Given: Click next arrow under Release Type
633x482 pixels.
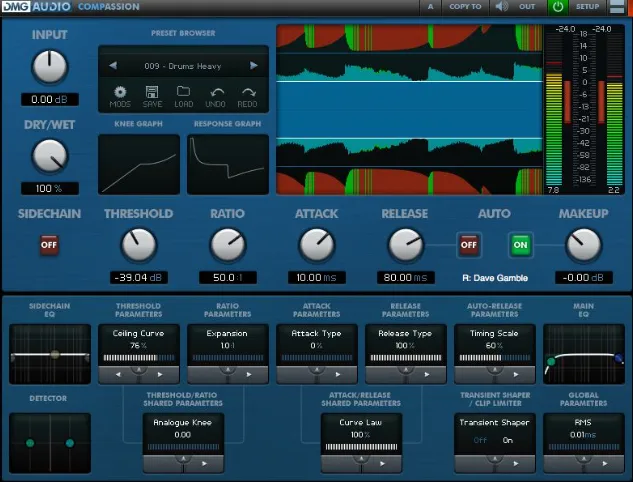Looking at the screenshot, I should (x=427, y=375).
